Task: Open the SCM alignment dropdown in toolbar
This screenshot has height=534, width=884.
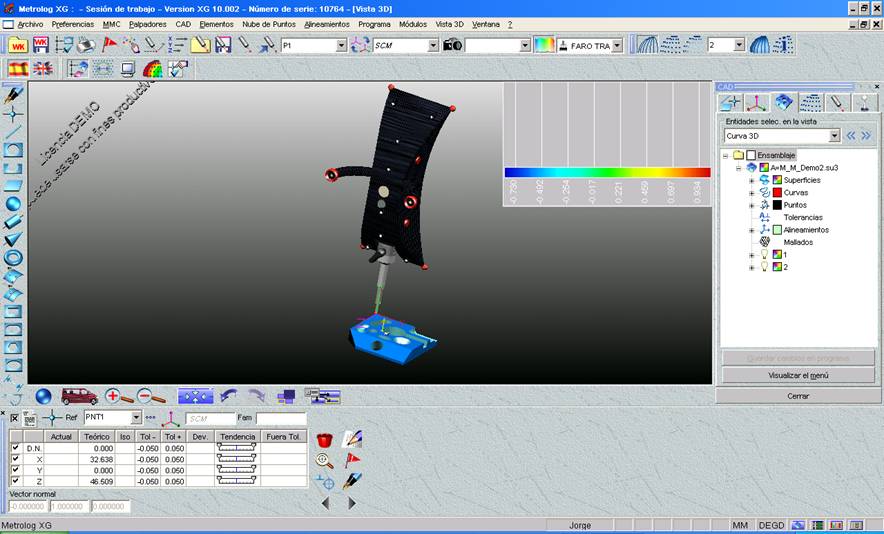Action: coord(433,46)
